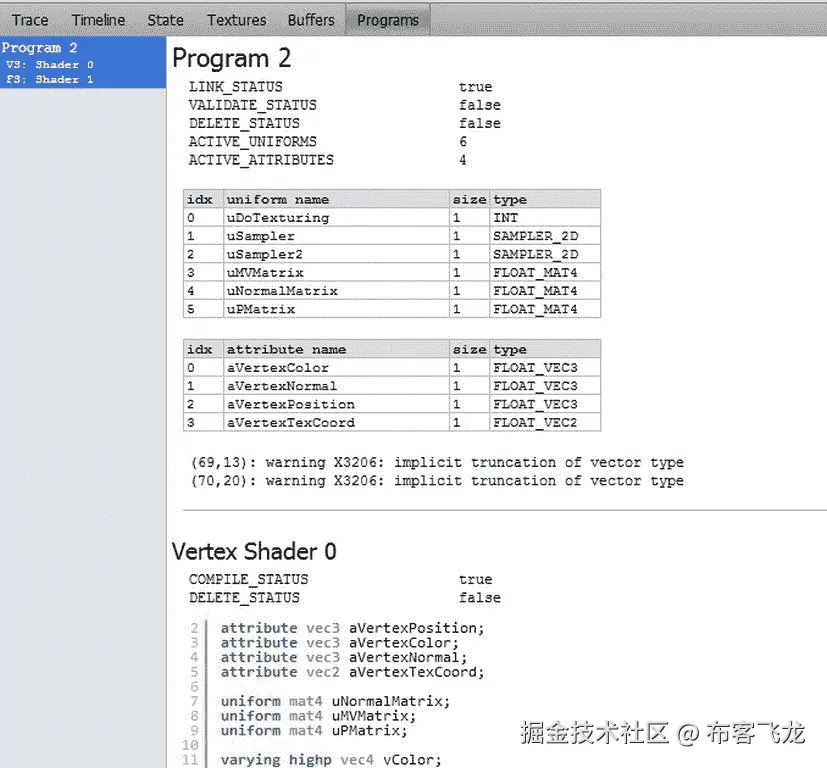Viewport: 827px width, 768px height.
Task: Click the Vertex Shader 0 heading
Action: point(254,552)
